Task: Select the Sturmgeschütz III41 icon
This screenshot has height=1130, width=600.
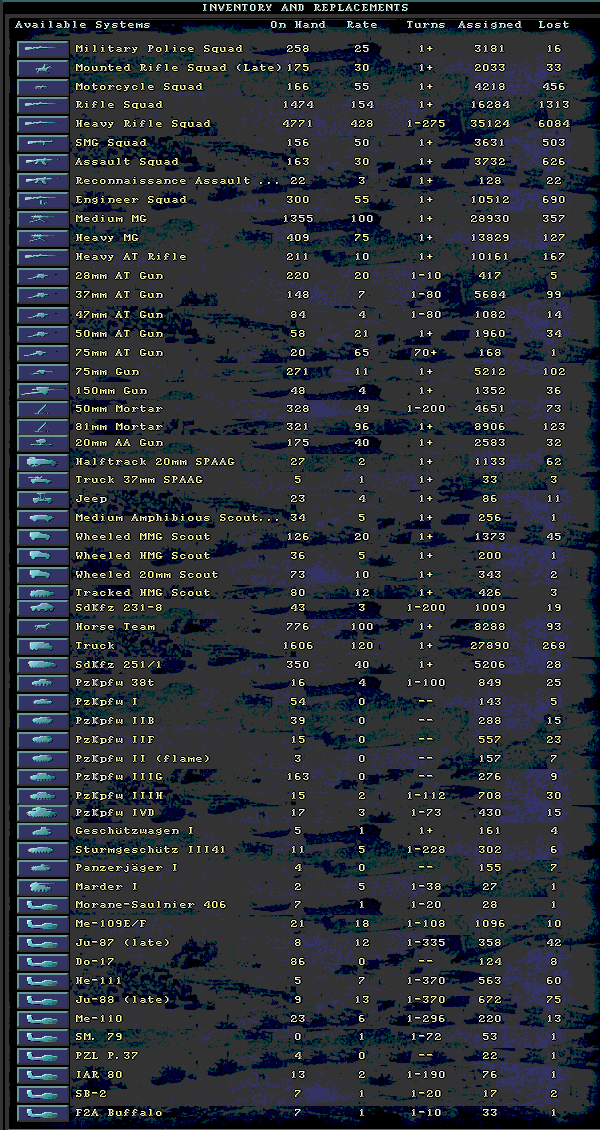Action: (43, 850)
